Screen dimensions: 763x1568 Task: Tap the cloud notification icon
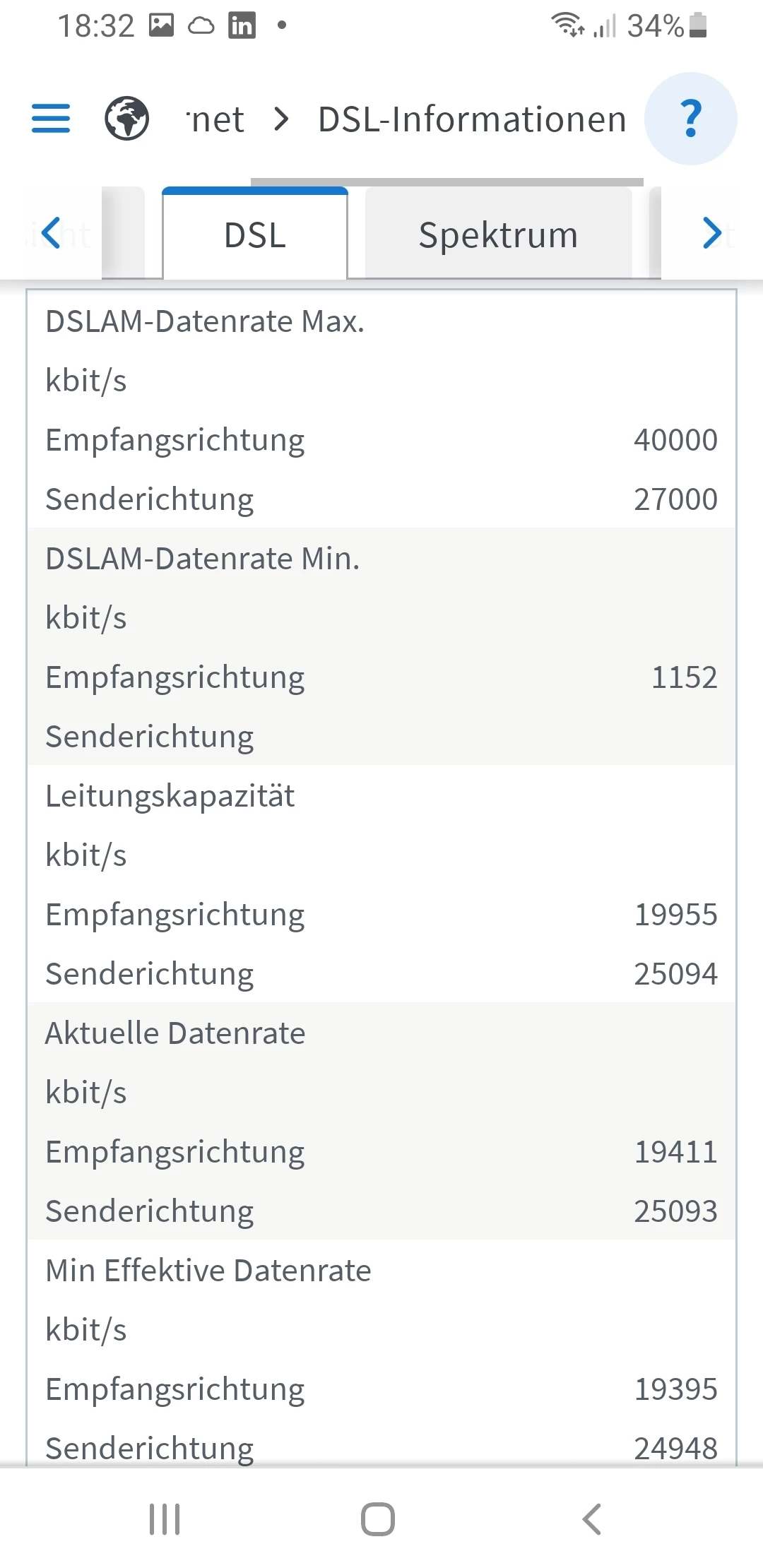[x=201, y=26]
